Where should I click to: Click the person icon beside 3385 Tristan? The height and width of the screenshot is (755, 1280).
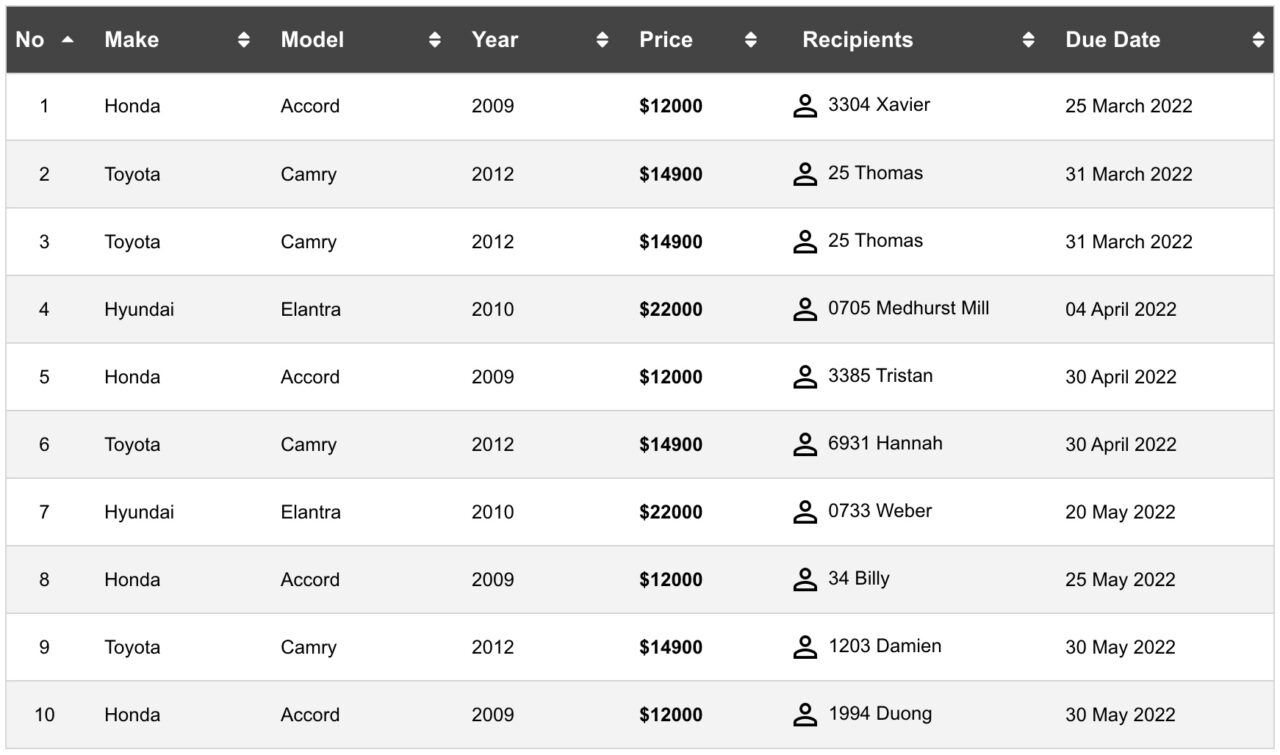pyautogui.click(x=805, y=377)
